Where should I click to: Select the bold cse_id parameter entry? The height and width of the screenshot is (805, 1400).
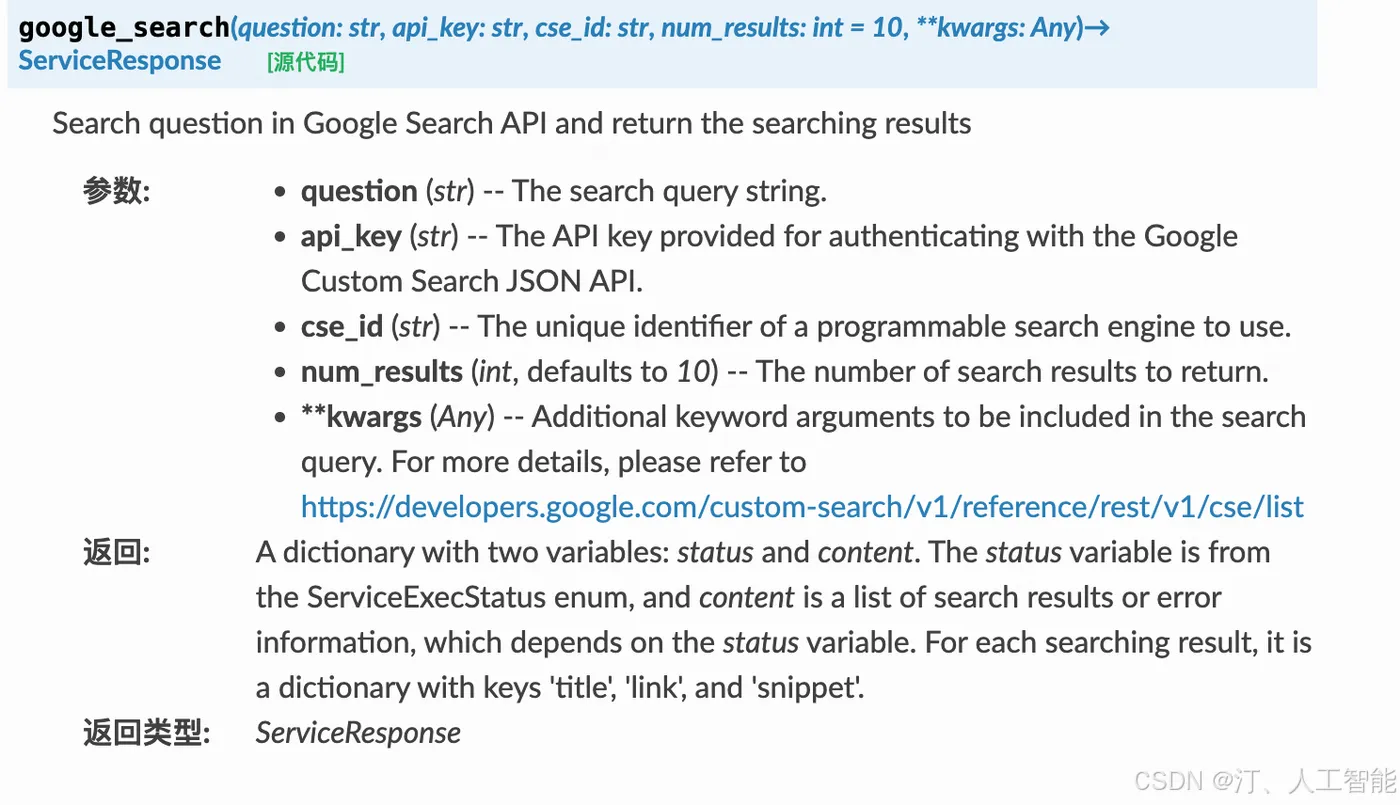[341, 326]
